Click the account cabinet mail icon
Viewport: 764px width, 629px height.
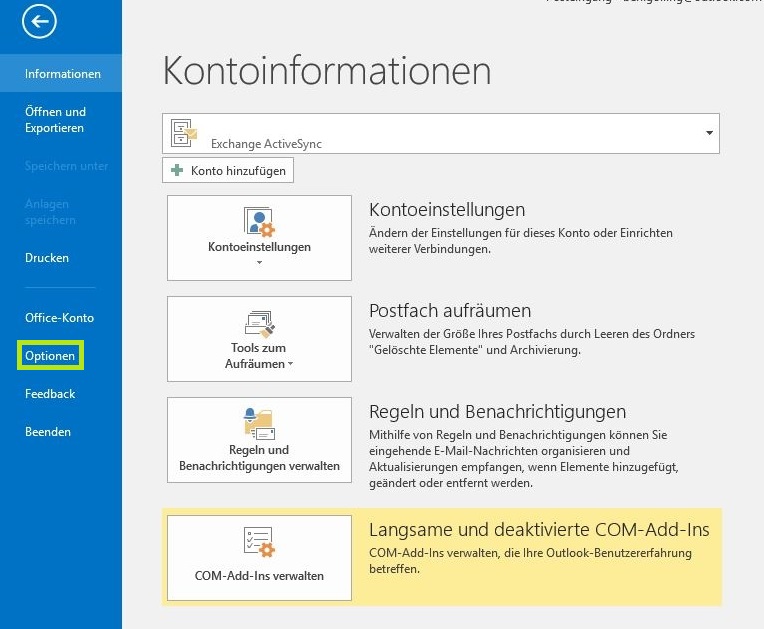[183, 133]
